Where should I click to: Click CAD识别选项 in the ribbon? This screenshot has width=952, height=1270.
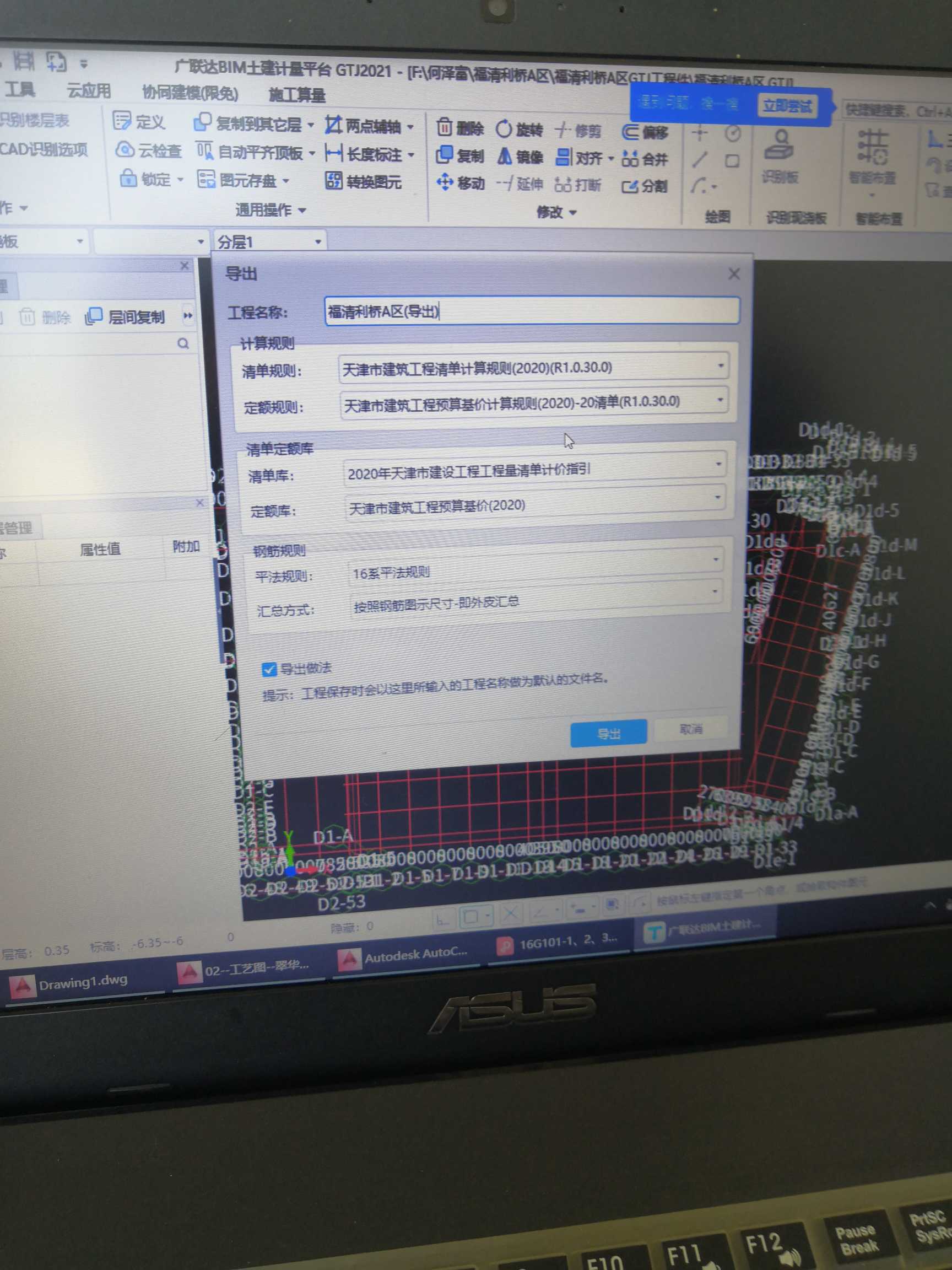[44, 149]
